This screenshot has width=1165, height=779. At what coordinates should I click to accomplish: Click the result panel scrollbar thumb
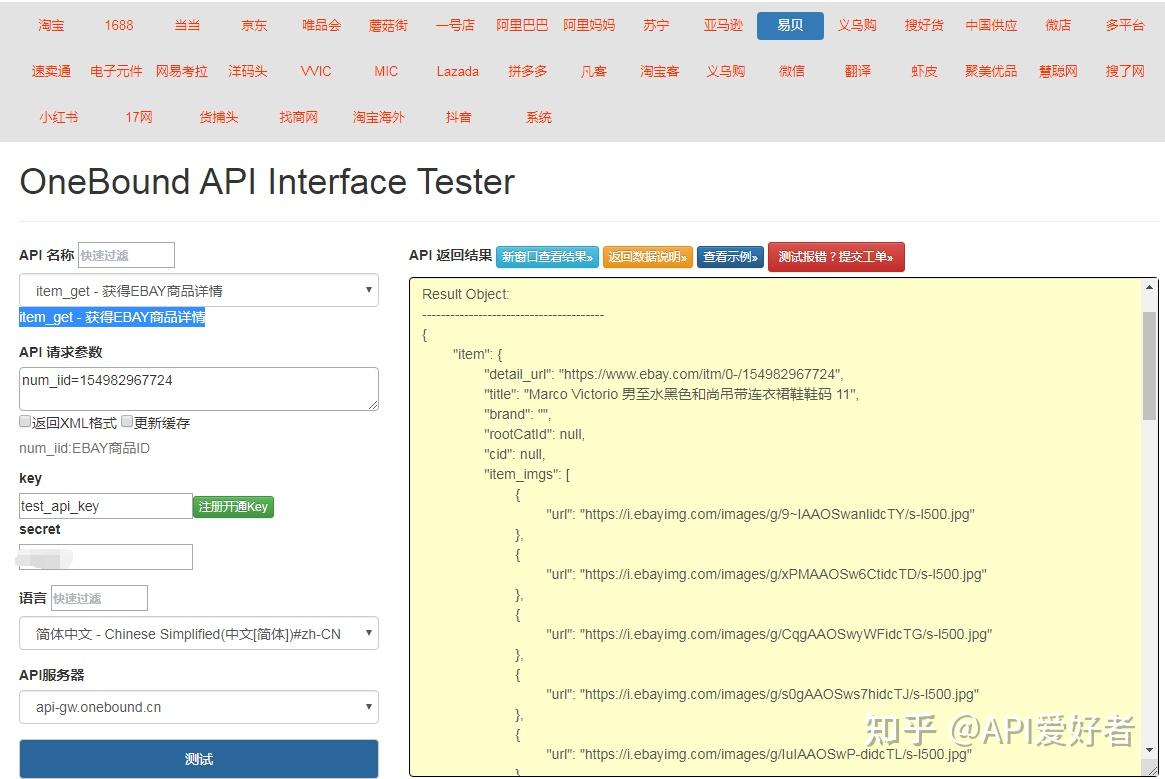[1149, 365]
